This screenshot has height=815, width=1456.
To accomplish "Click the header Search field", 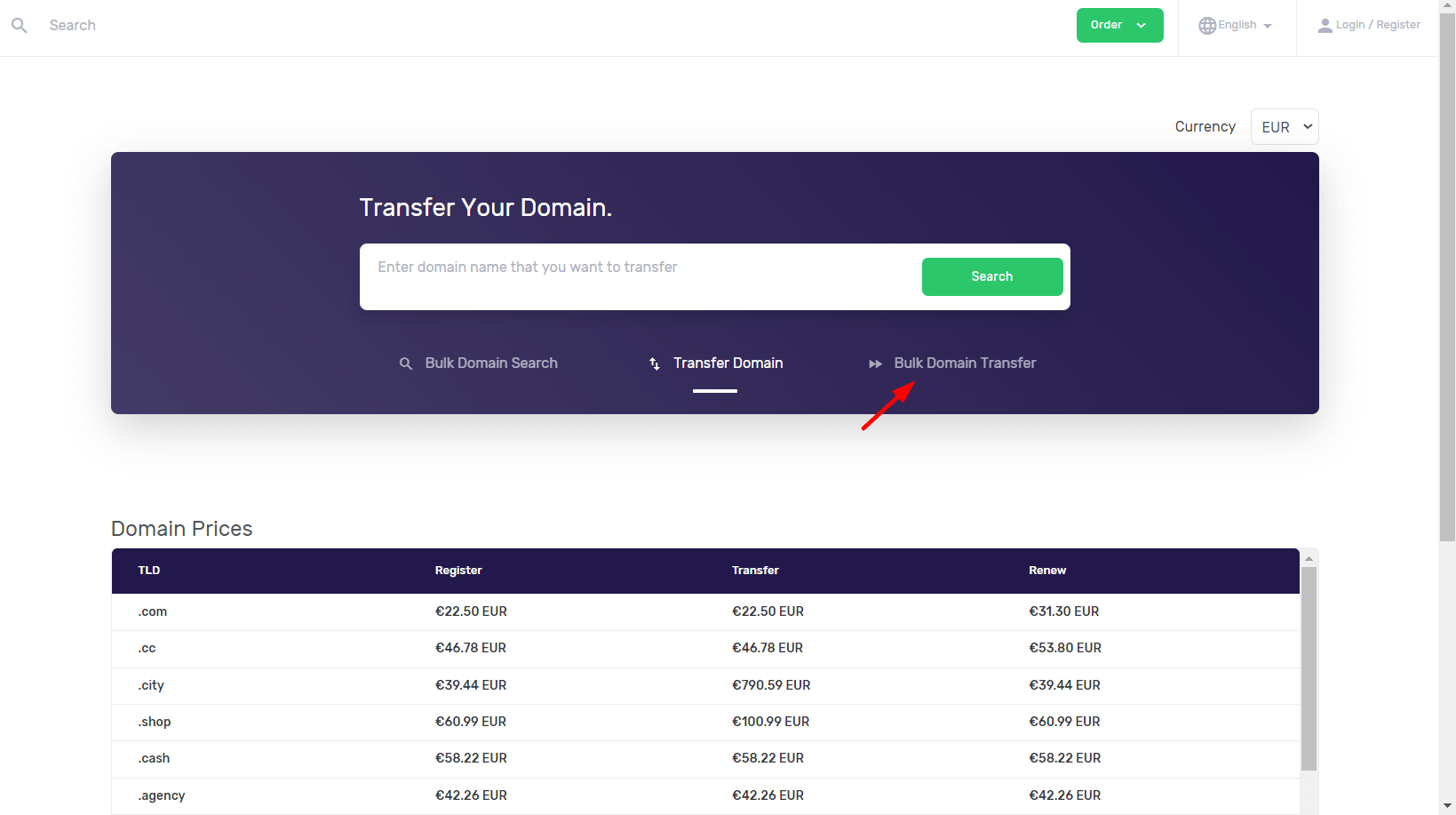I will 73,26.
